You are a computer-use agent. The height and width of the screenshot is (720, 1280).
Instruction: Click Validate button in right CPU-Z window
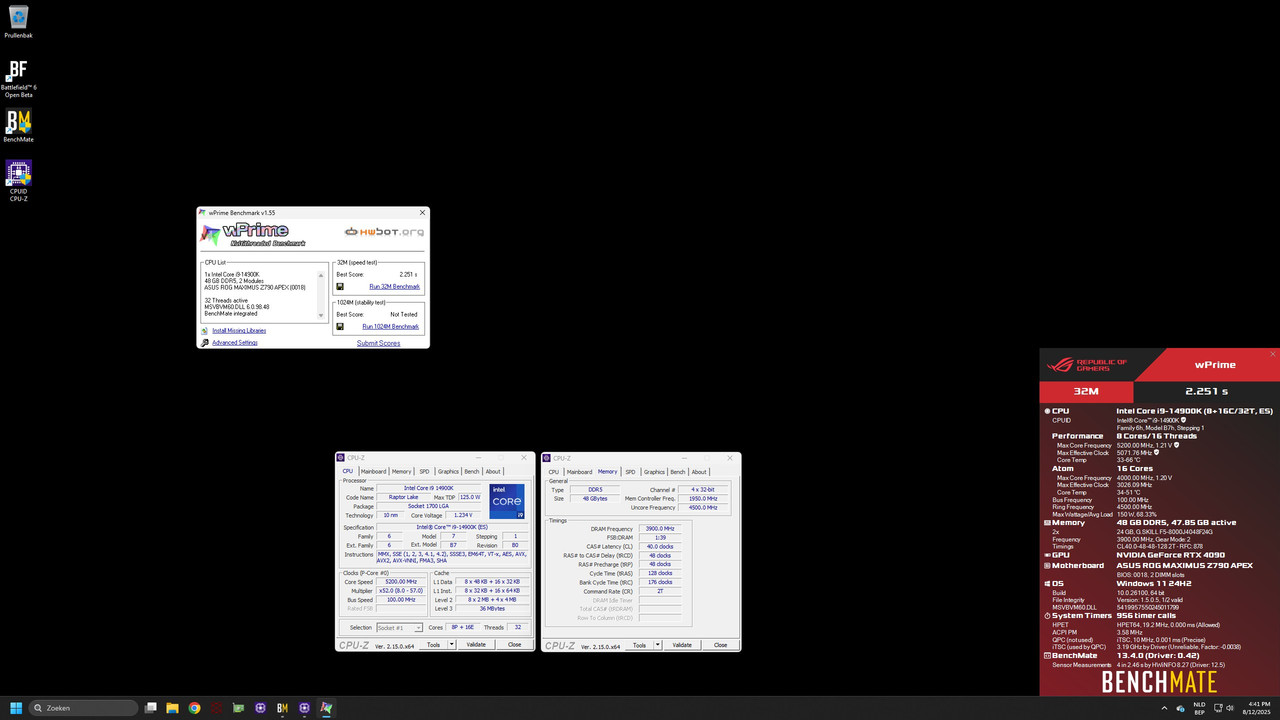tap(682, 645)
